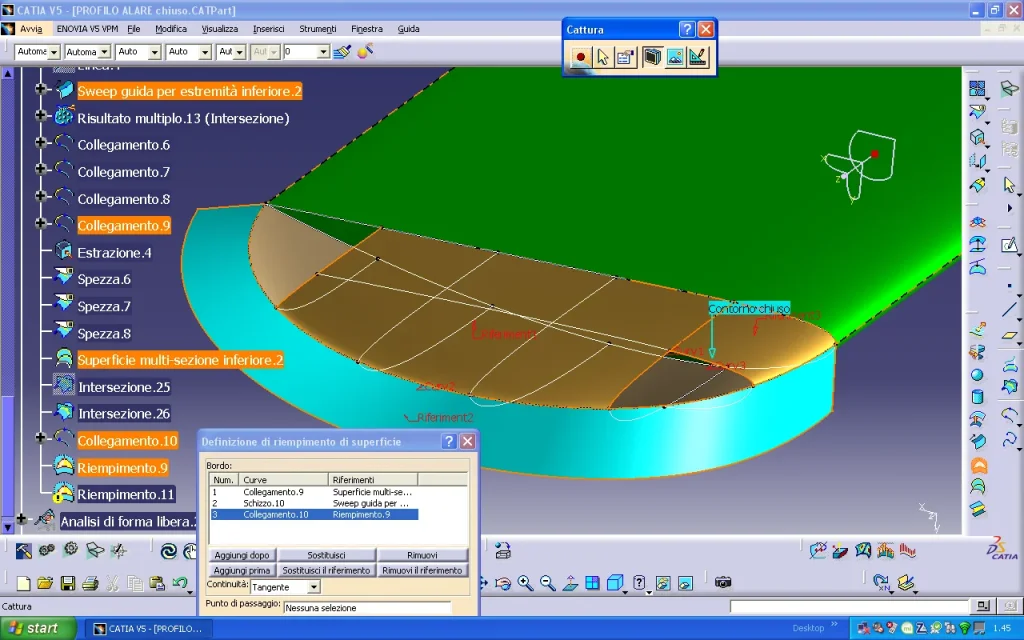Open the dropdown showing value 0
Image resolution: width=1024 pixels, height=640 pixels.
[x=323, y=52]
